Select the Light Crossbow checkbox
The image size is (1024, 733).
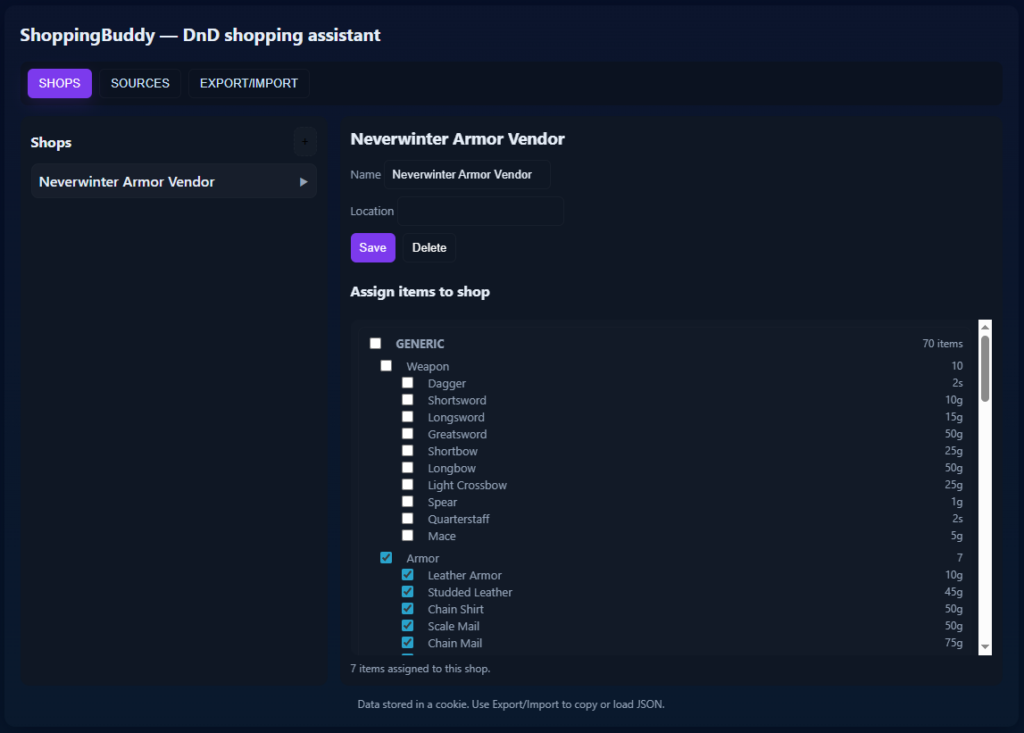click(x=407, y=485)
